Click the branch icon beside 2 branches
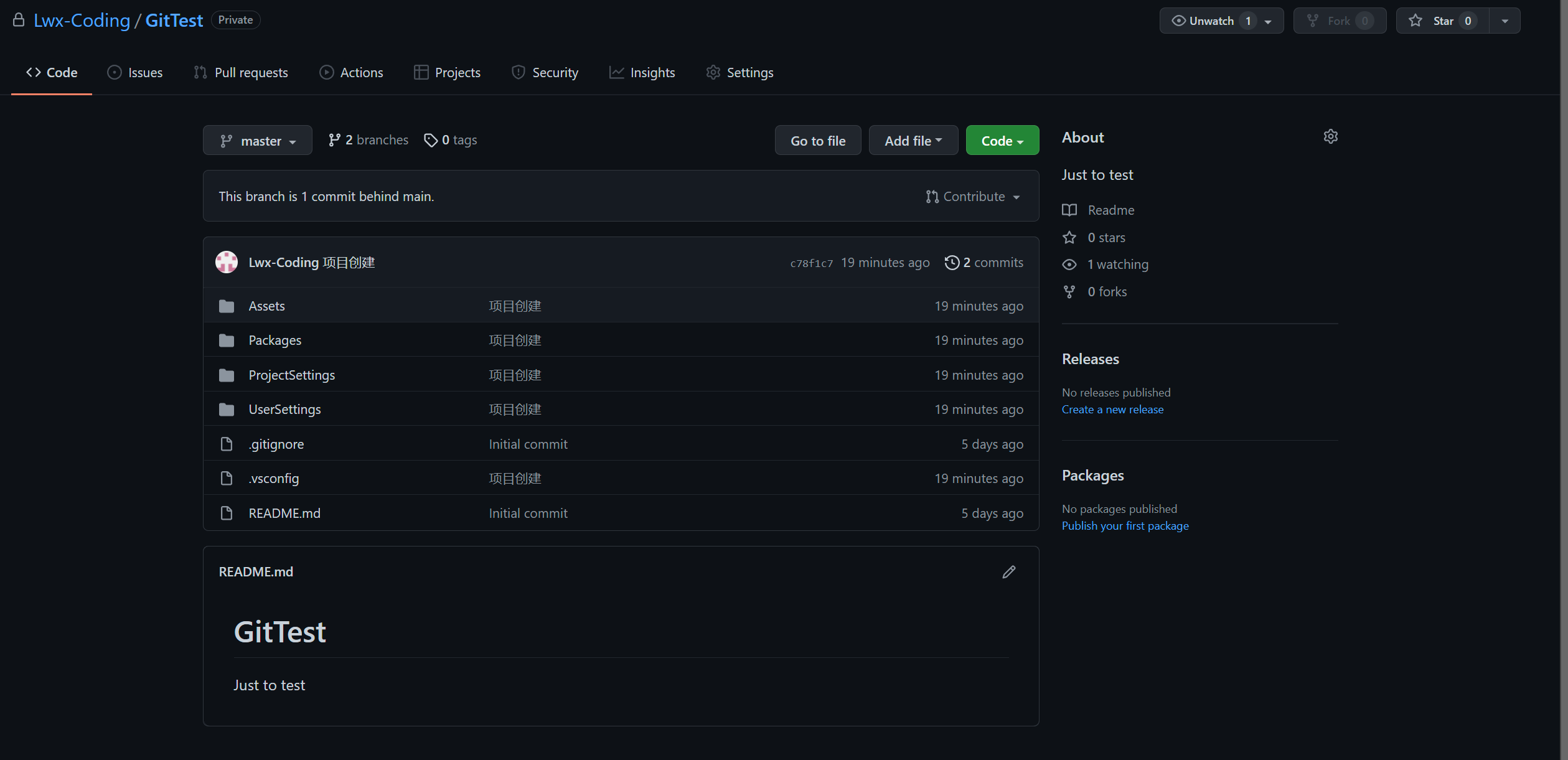The width and height of the screenshot is (1568, 760). [334, 141]
